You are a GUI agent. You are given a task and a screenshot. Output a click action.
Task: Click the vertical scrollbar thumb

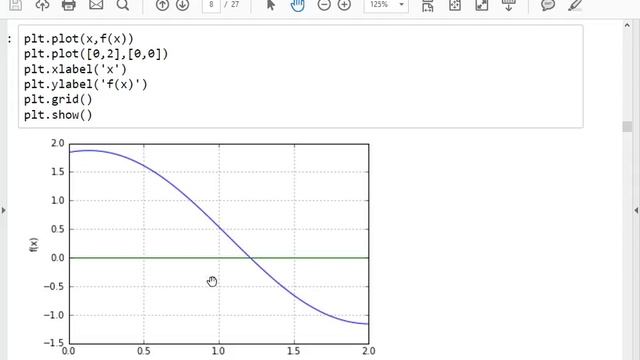coord(627,127)
